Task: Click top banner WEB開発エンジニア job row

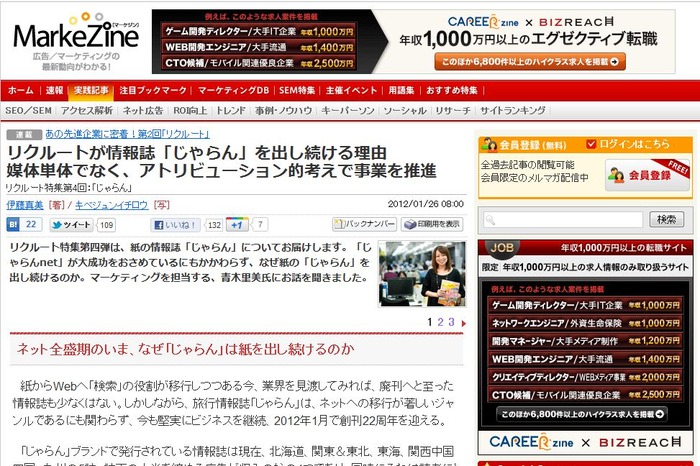Action: click(258, 47)
